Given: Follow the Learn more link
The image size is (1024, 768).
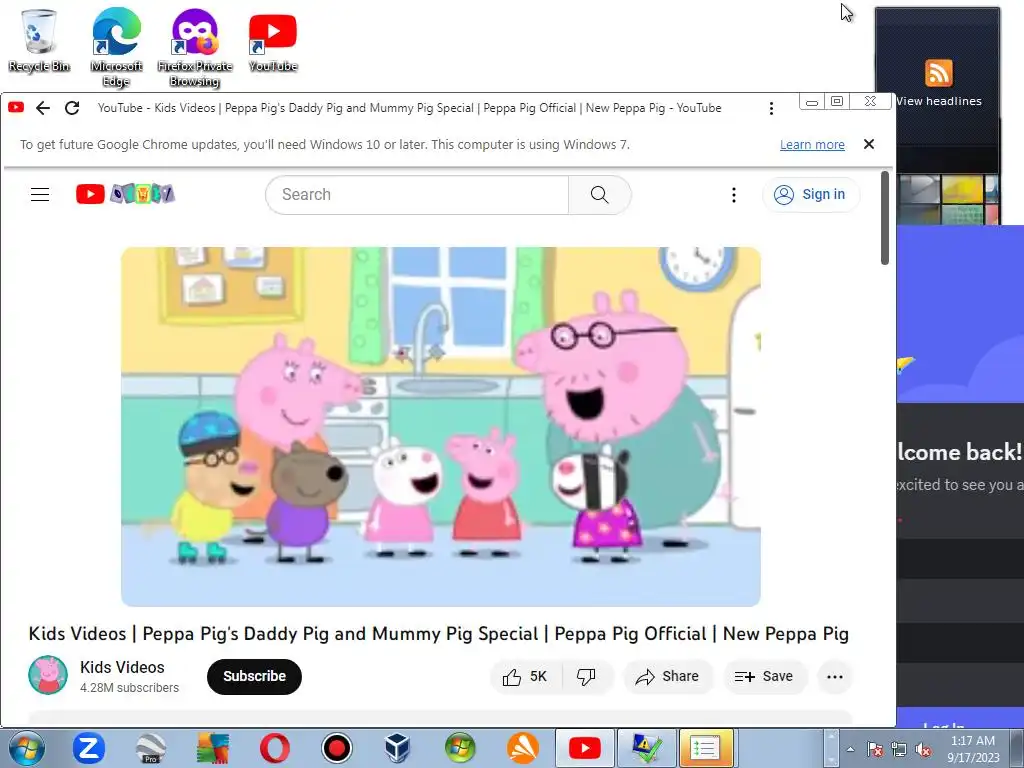Looking at the screenshot, I should [812, 145].
